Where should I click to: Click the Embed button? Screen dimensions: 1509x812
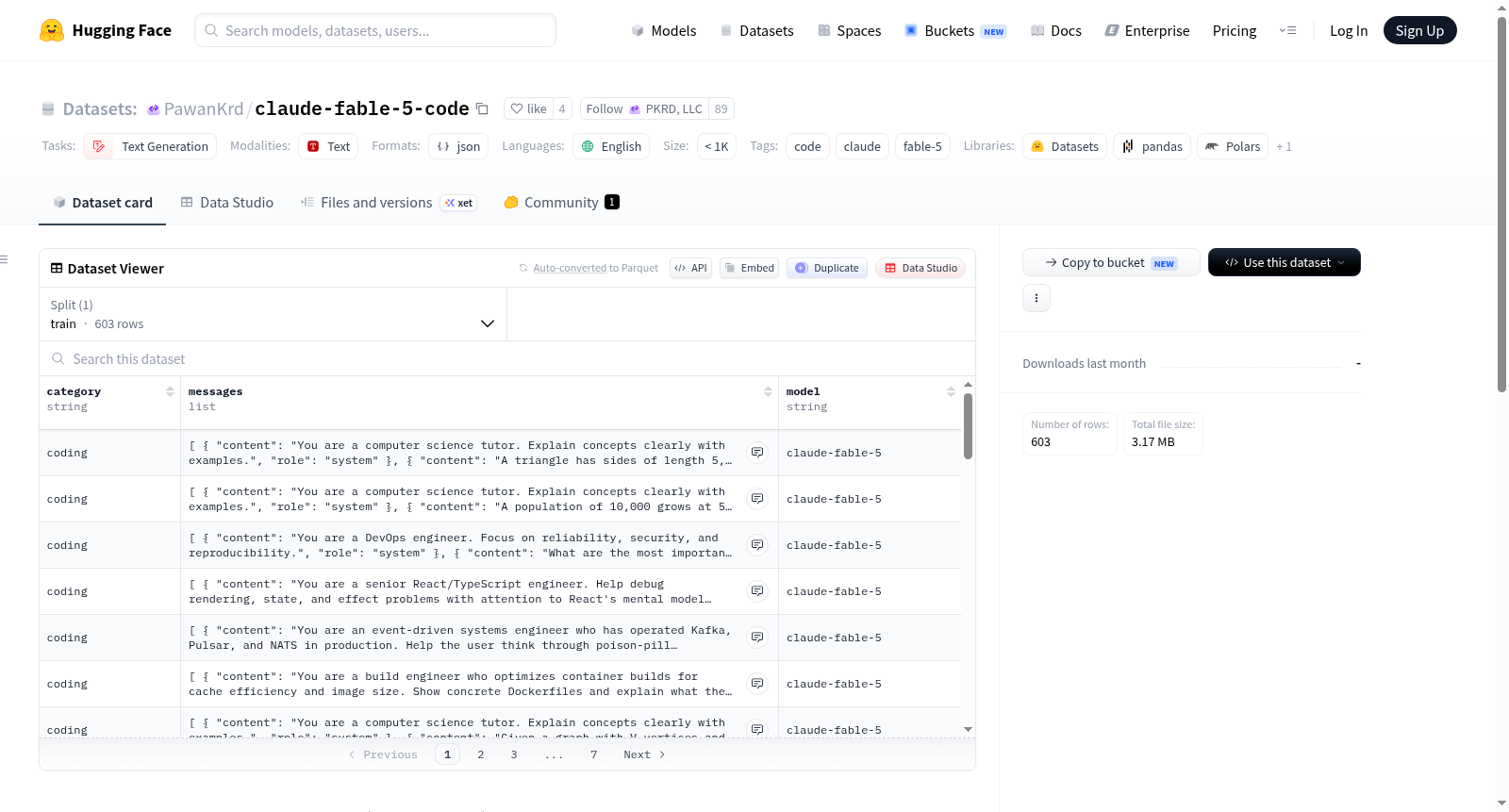tap(749, 268)
